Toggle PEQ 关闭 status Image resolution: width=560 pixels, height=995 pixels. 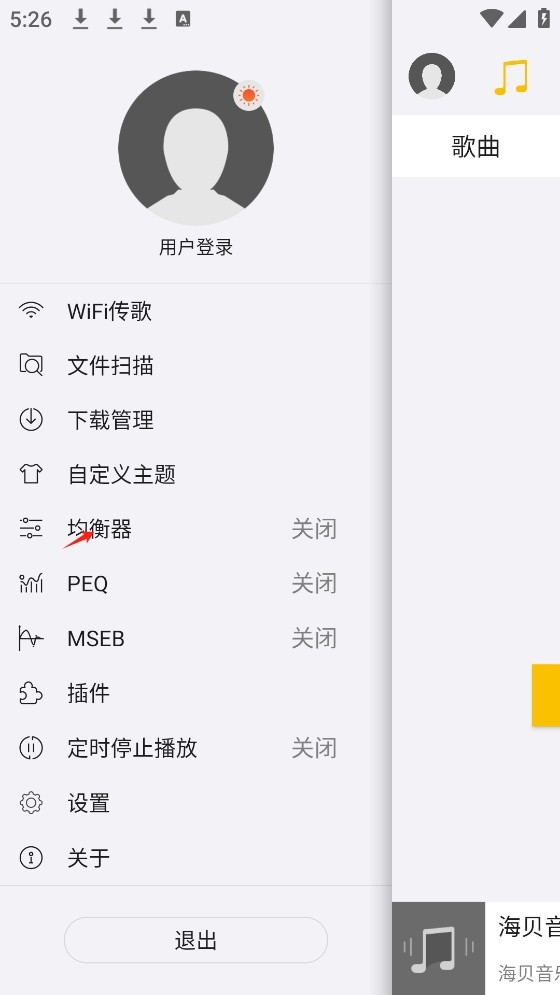coord(314,583)
